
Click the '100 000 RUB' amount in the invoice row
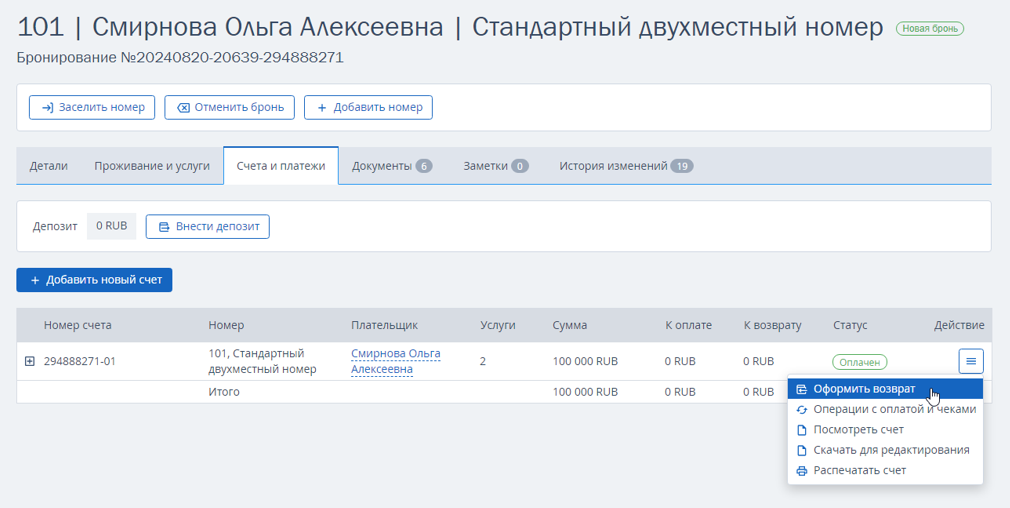(x=585, y=361)
